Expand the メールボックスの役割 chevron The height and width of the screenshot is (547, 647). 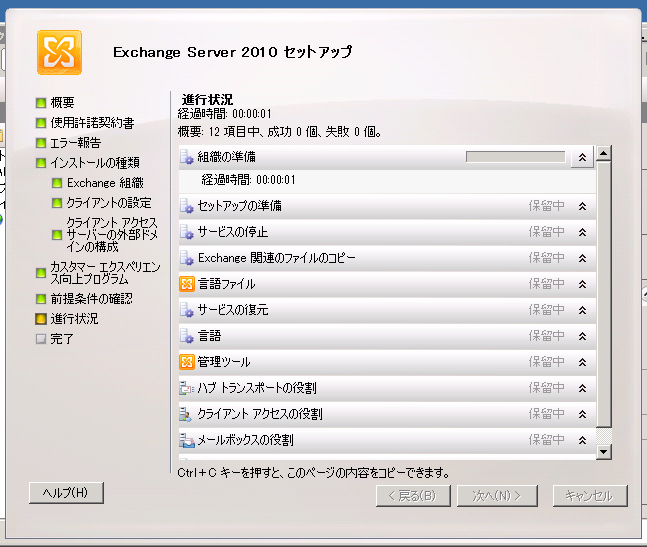tap(582, 440)
